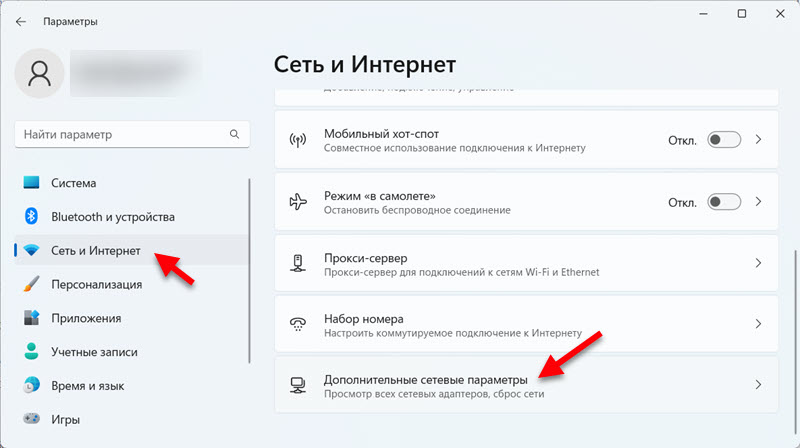Click the Найти параметр search field
This screenshot has width=800, height=448.
pyautogui.click(x=120, y=134)
